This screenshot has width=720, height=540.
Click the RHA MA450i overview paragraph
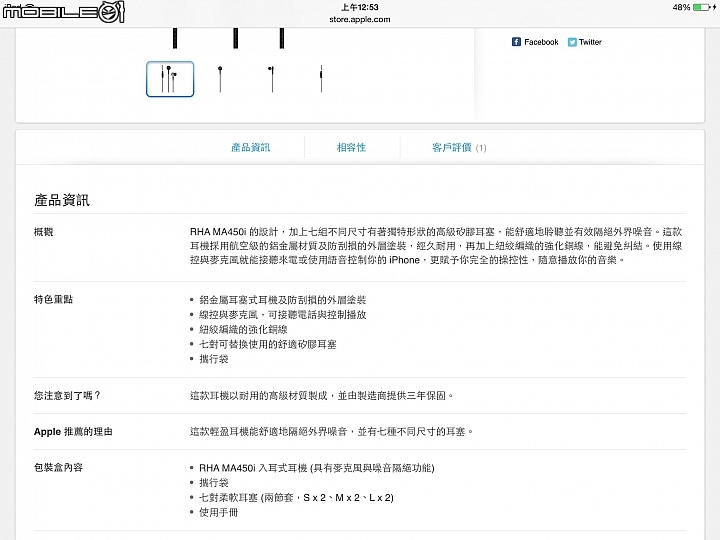(x=436, y=246)
